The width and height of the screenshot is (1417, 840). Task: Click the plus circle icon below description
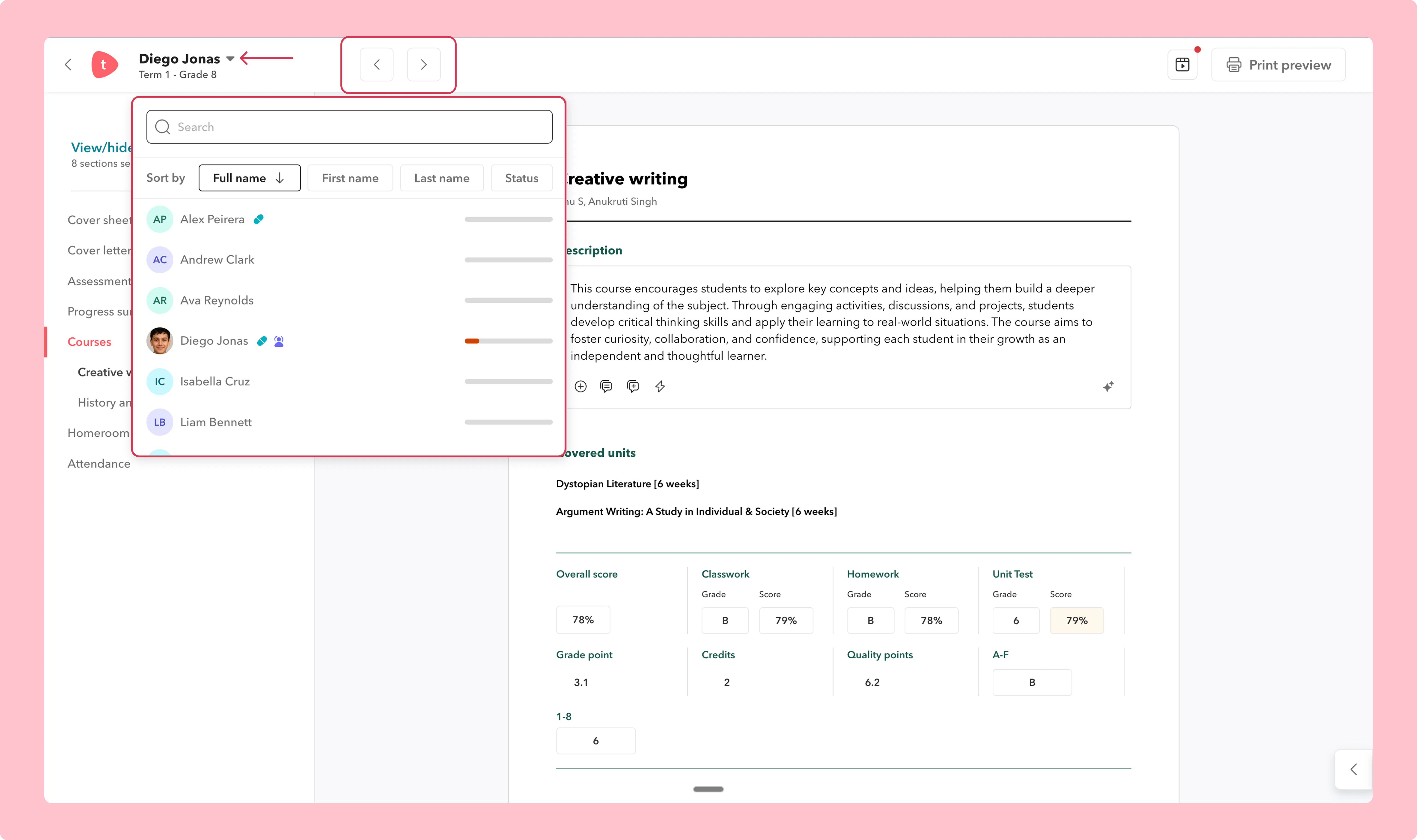[580, 387]
